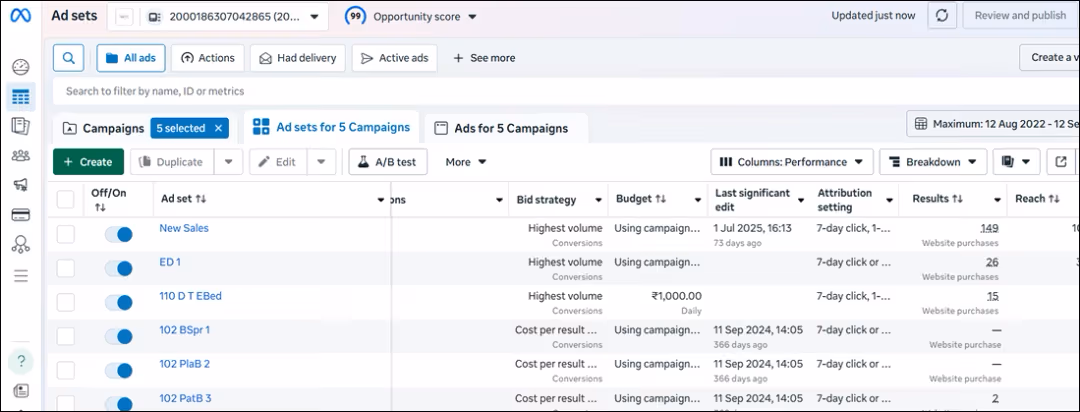The height and width of the screenshot is (412, 1080).
Task: Open the date range Maximum selector
Action: click(x=993, y=124)
